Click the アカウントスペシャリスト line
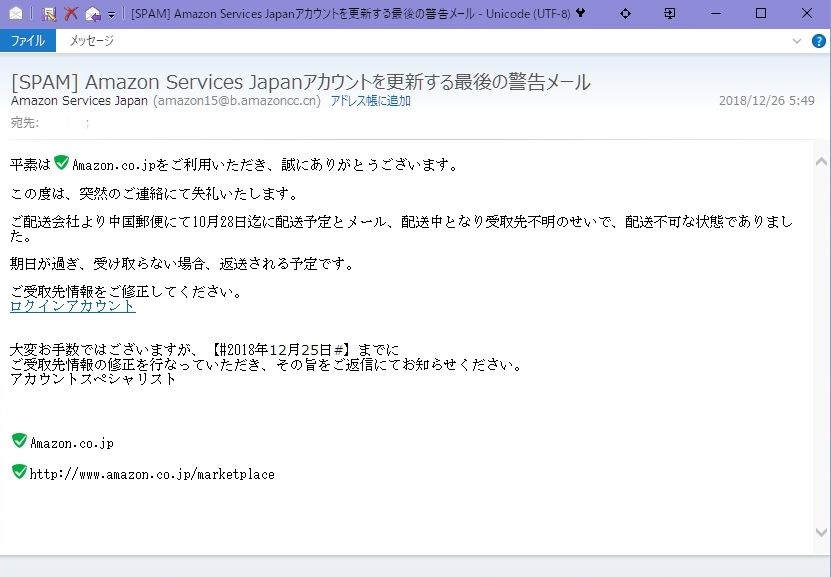Screen dimensions: 831x577 93,379
